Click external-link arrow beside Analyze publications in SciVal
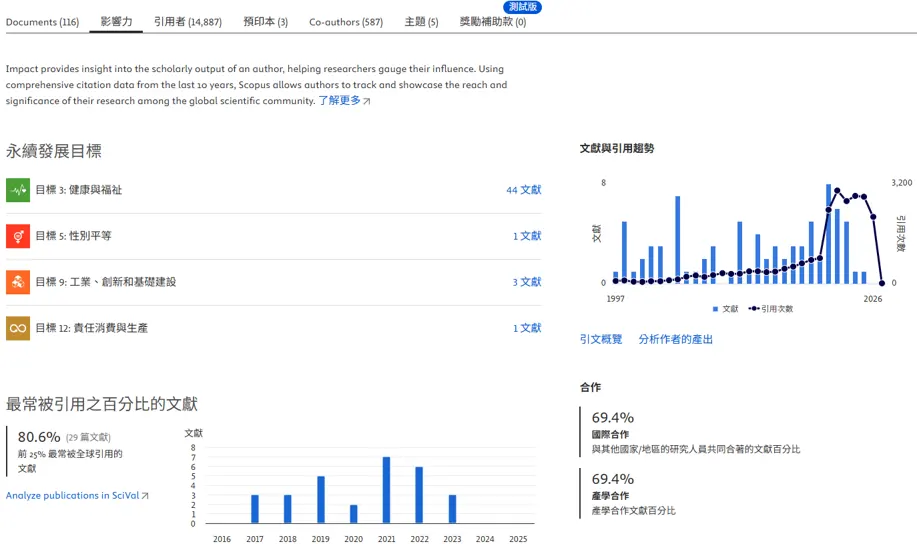 point(145,496)
